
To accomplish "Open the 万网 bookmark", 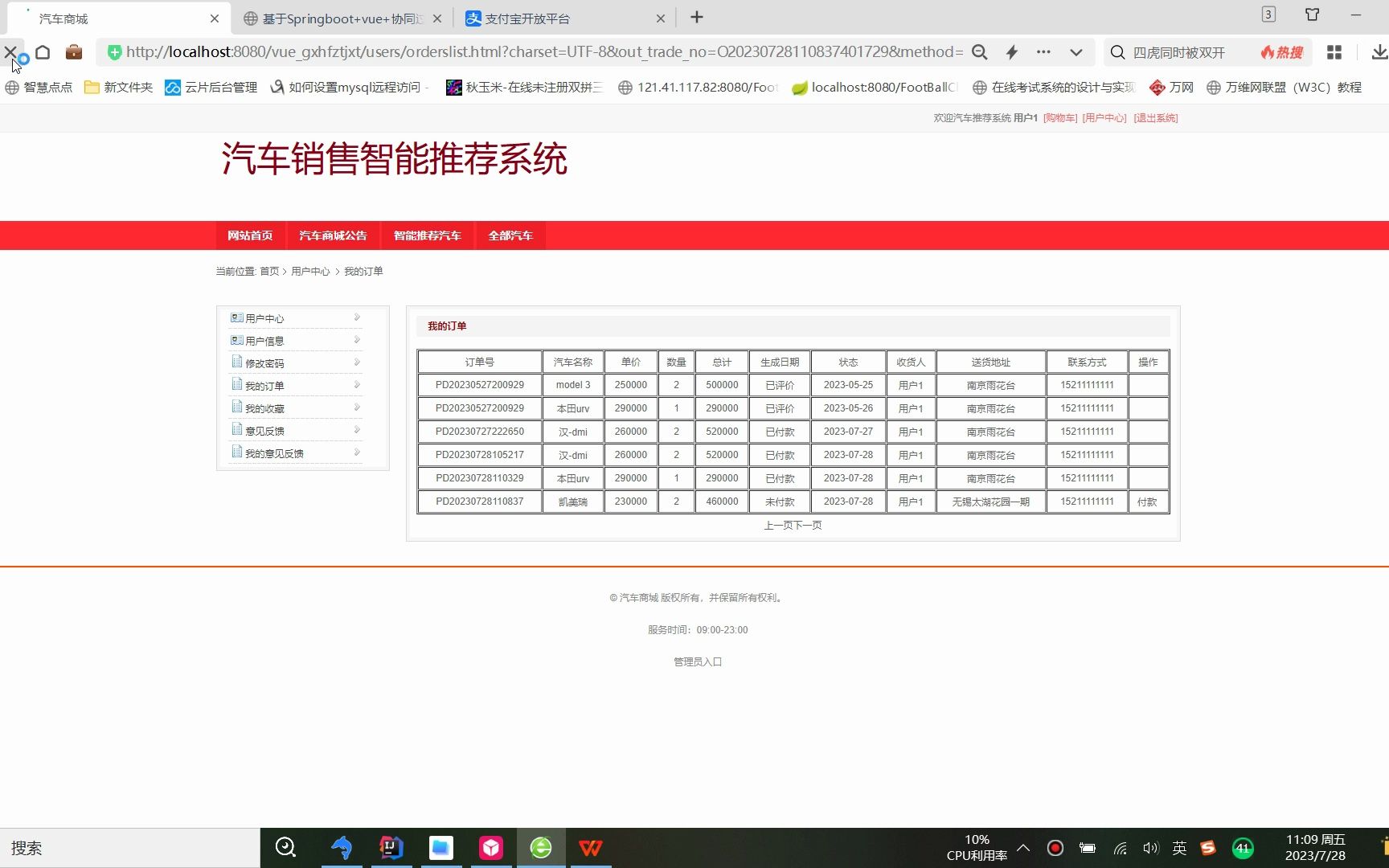I will pos(1171,87).
